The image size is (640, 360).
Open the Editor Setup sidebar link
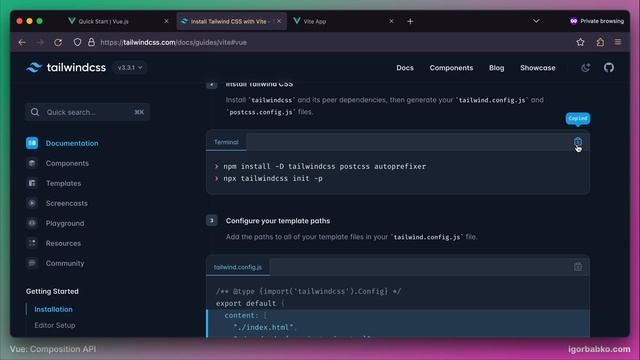(x=55, y=325)
